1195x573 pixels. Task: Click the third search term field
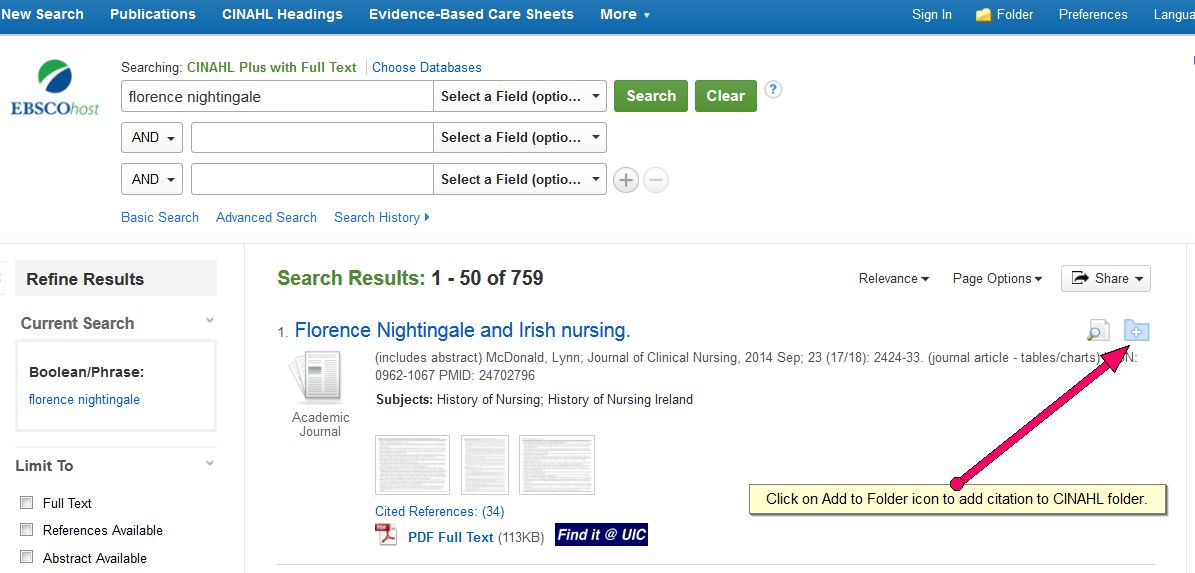click(x=312, y=179)
